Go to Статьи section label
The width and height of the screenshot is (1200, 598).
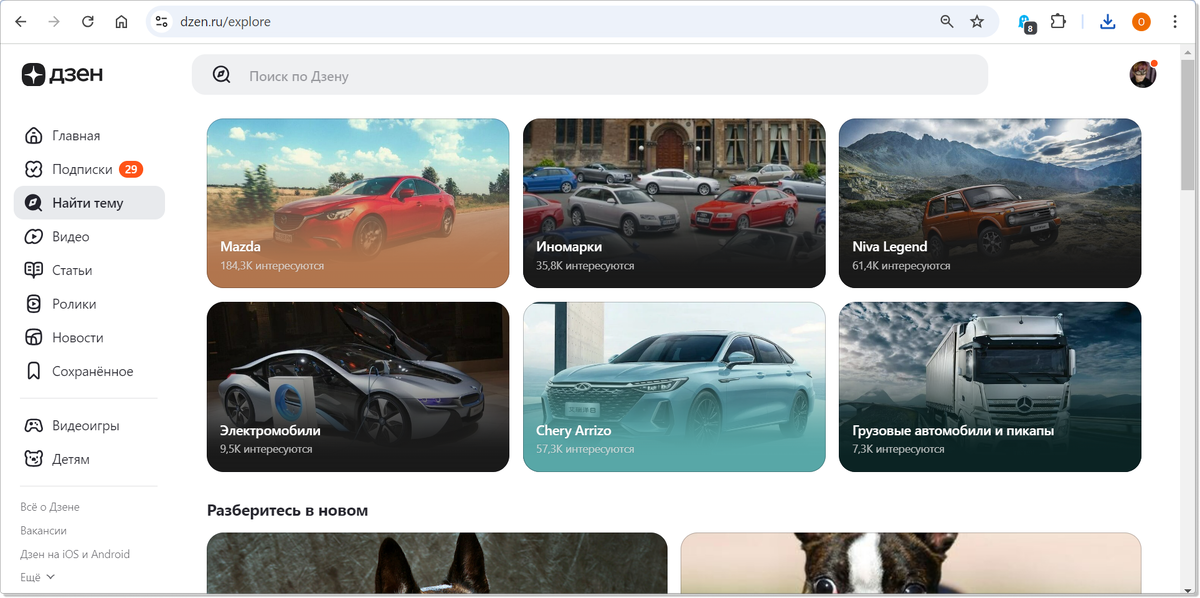(x=72, y=270)
